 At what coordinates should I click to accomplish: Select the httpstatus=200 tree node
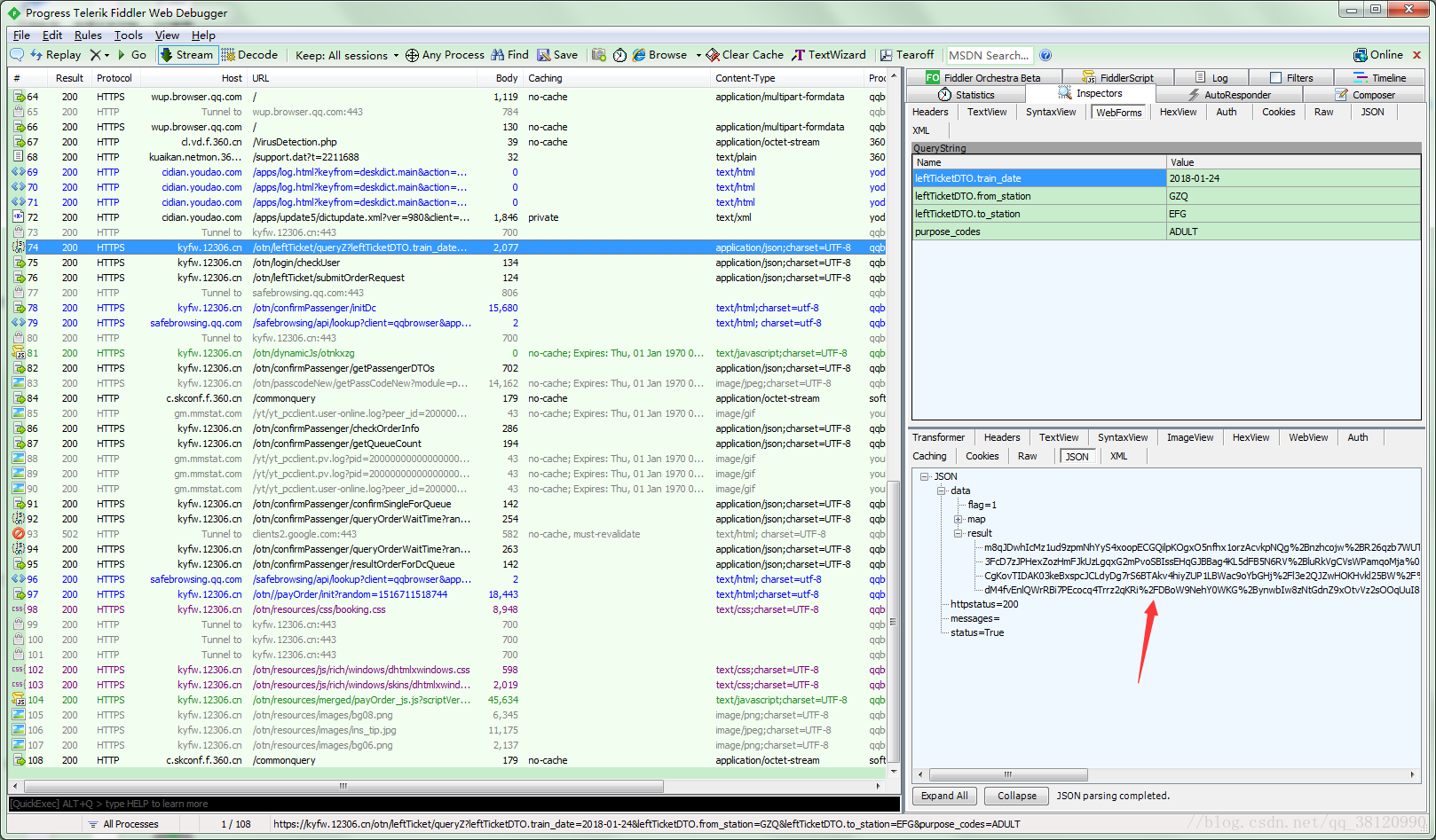tap(984, 604)
